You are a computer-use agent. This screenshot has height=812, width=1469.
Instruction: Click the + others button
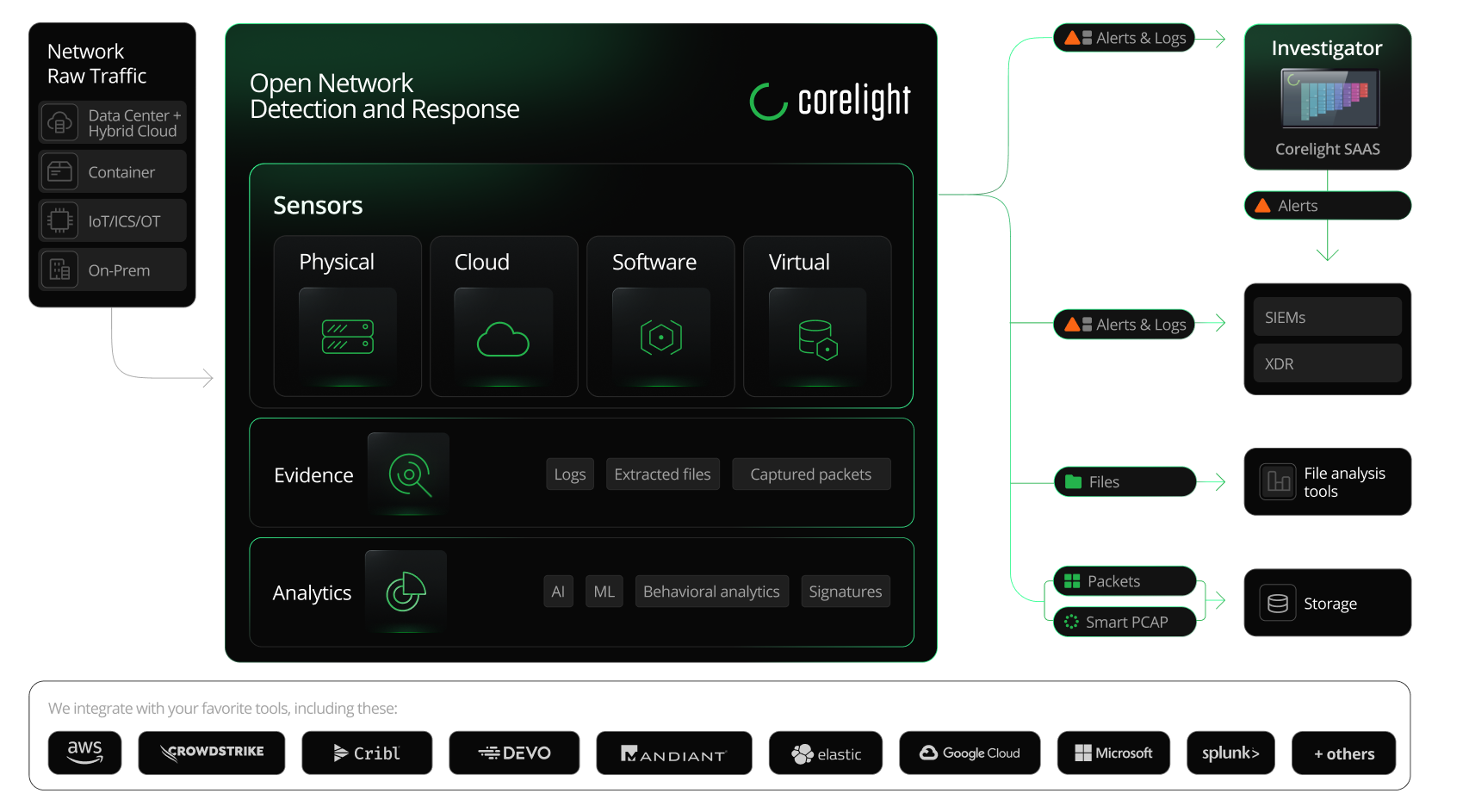[x=1343, y=753]
